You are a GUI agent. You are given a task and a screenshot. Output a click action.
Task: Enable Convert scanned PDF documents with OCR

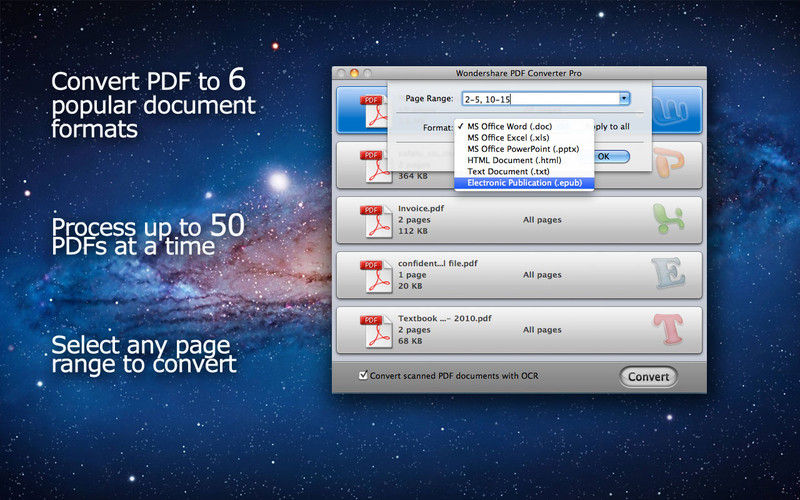coord(363,376)
